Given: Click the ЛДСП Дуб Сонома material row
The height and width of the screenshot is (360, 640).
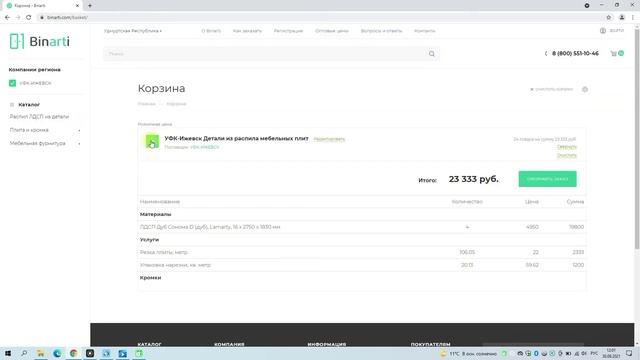Looking at the screenshot, I should 362,227.
